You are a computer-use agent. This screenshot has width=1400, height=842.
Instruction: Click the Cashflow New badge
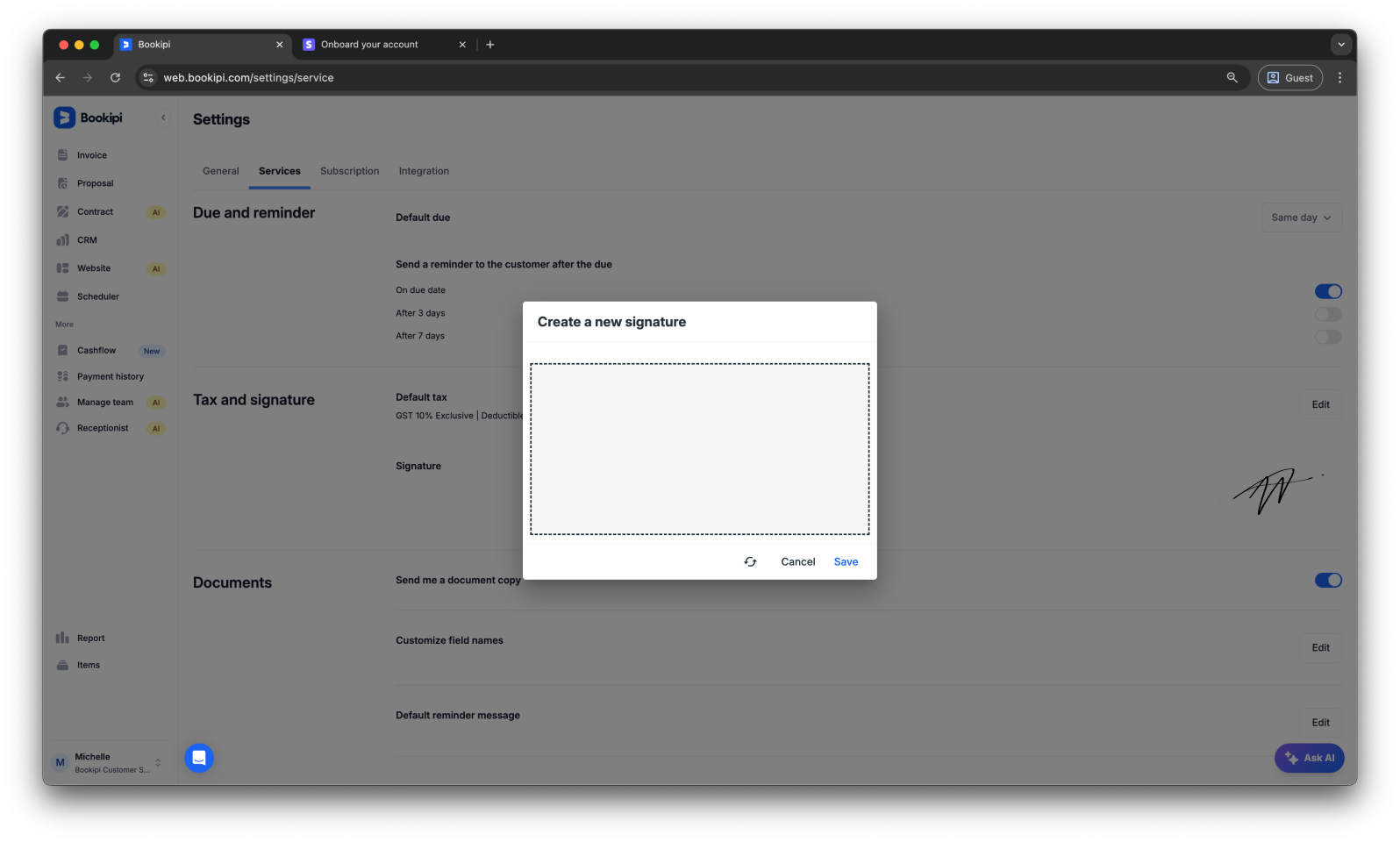(x=152, y=351)
